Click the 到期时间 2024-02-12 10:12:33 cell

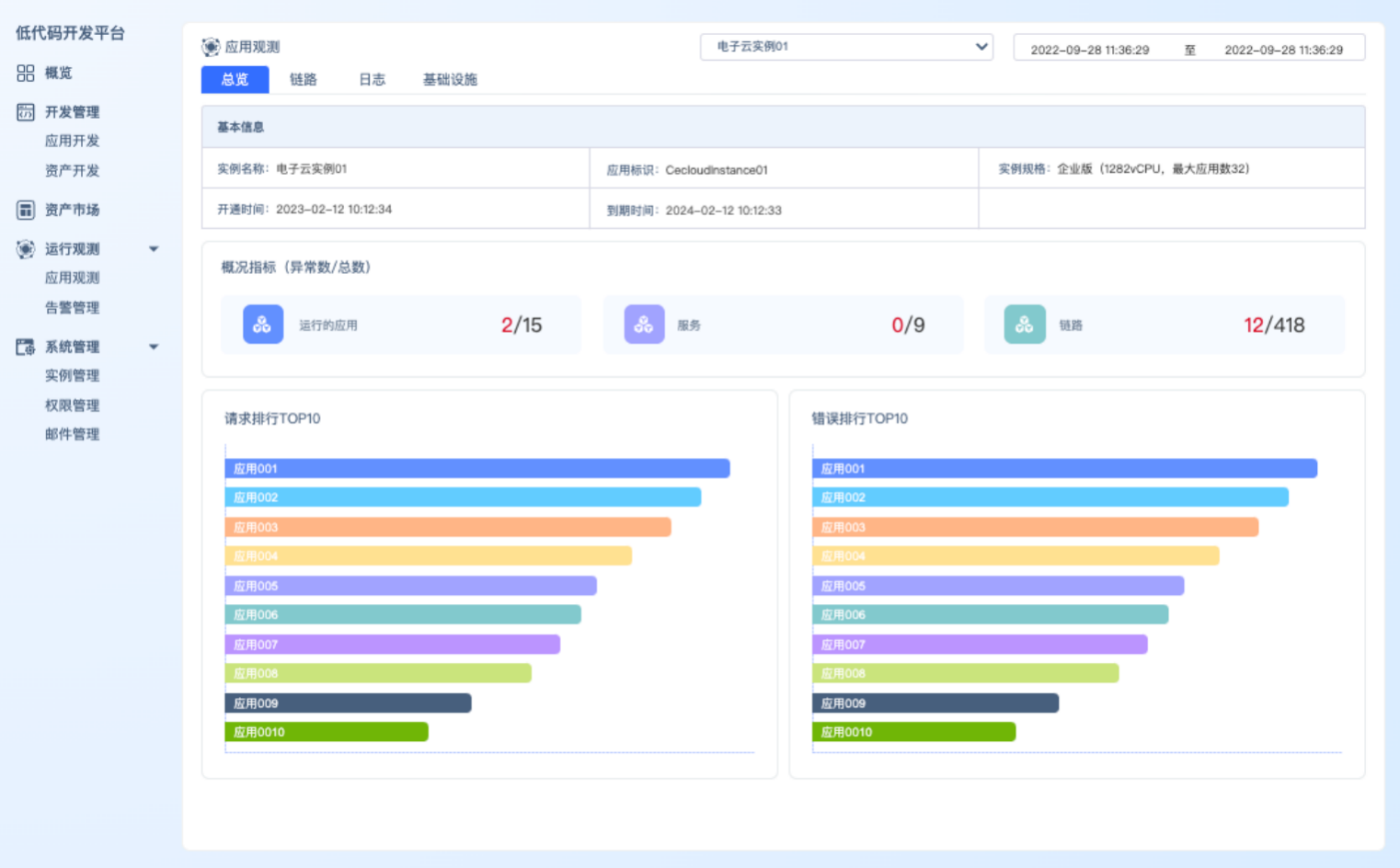784,209
